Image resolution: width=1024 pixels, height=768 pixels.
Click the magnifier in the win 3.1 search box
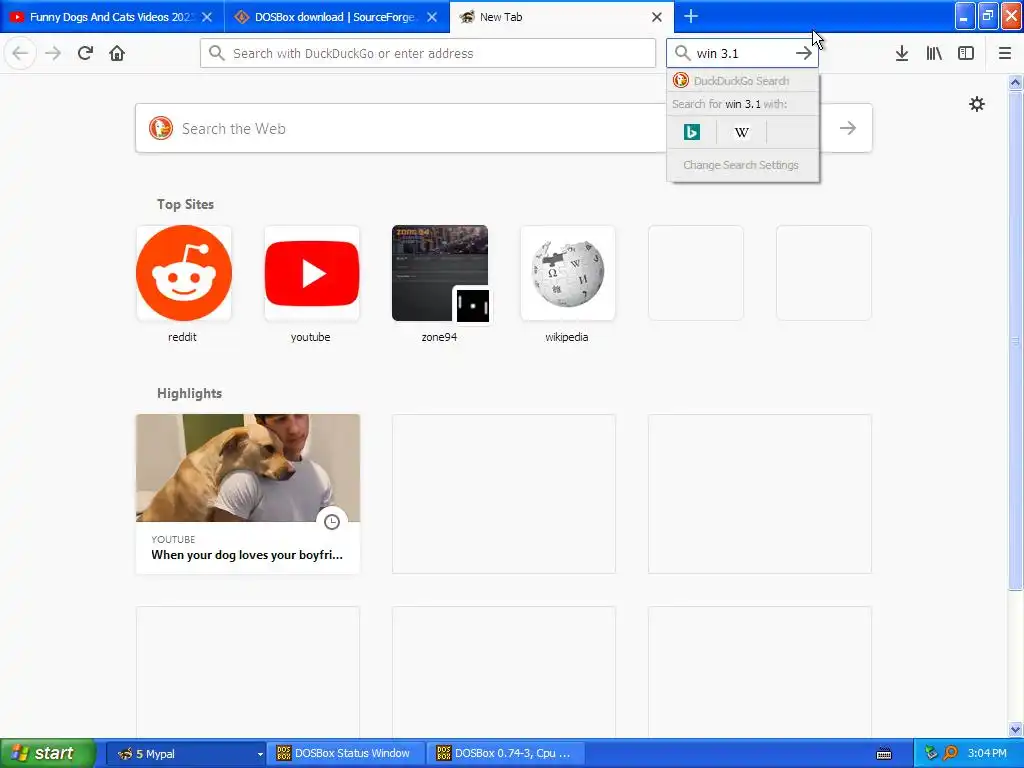tap(682, 53)
